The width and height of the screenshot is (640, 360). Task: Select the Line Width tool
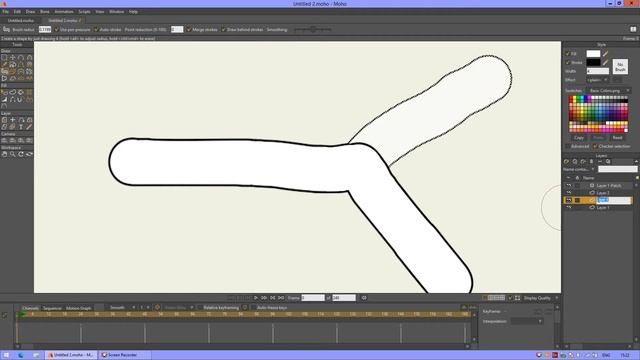click(4, 99)
